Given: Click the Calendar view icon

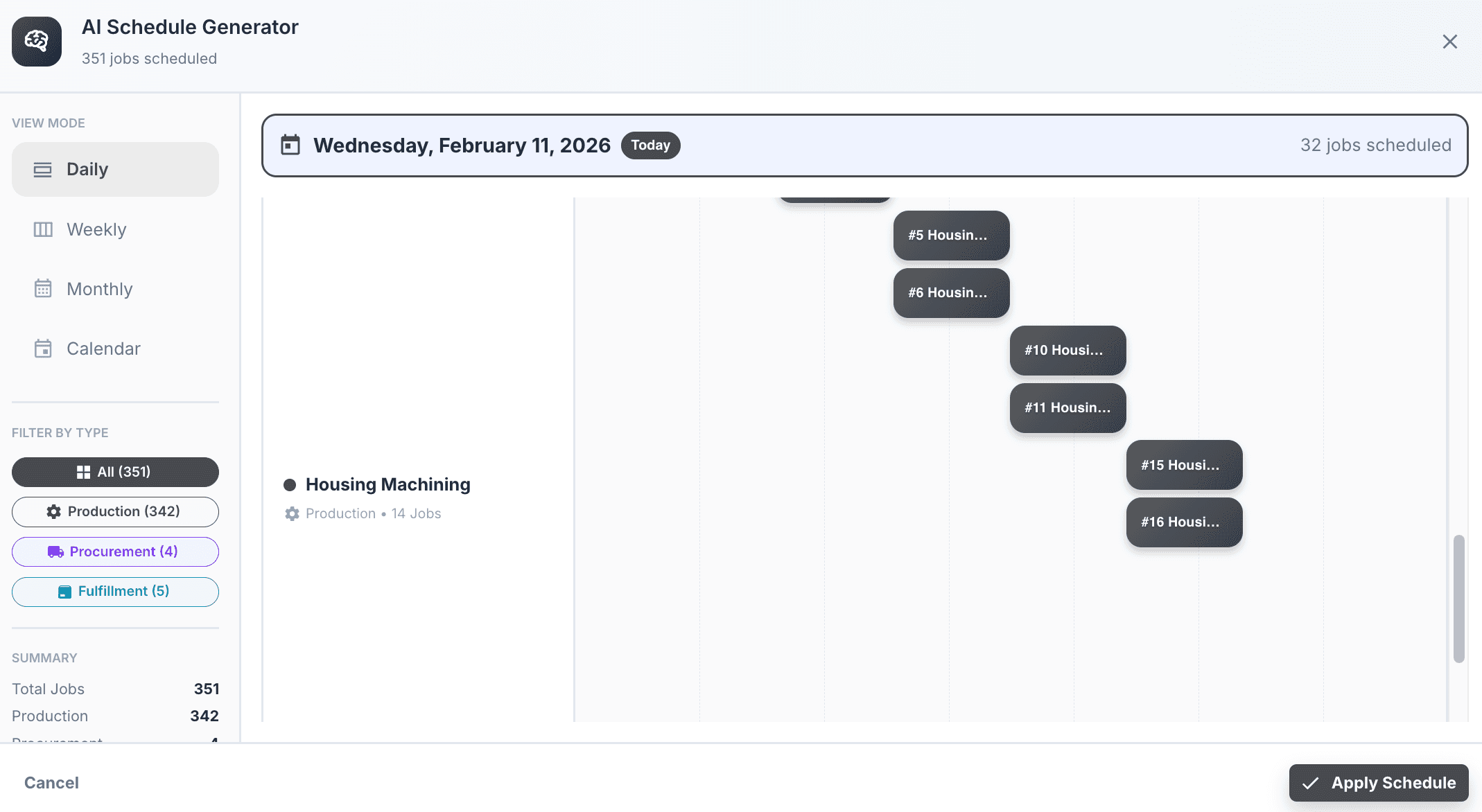Looking at the screenshot, I should (43, 348).
